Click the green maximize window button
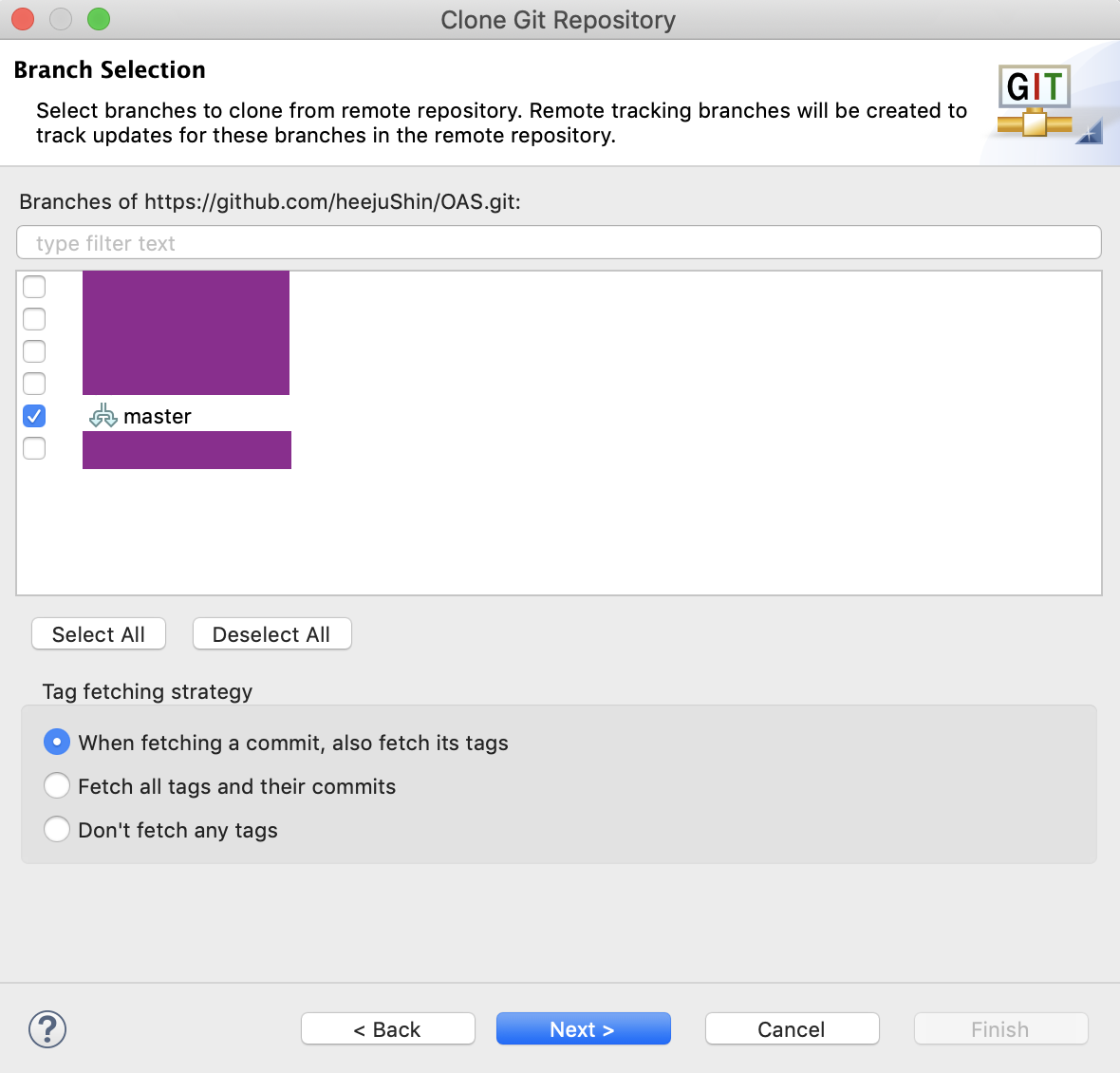This screenshot has height=1073, width=1120. click(x=99, y=19)
